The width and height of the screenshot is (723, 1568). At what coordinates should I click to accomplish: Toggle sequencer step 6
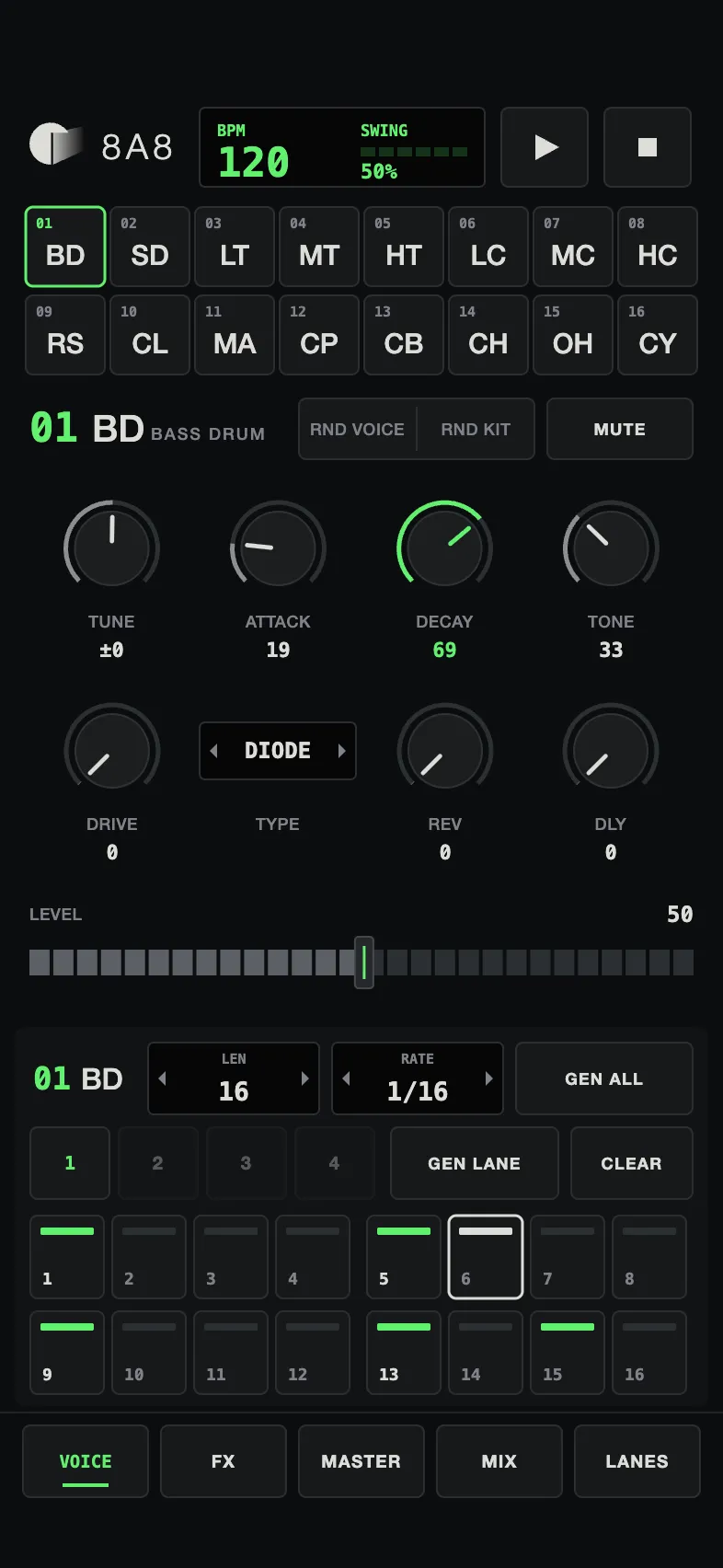click(x=486, y=1257)
